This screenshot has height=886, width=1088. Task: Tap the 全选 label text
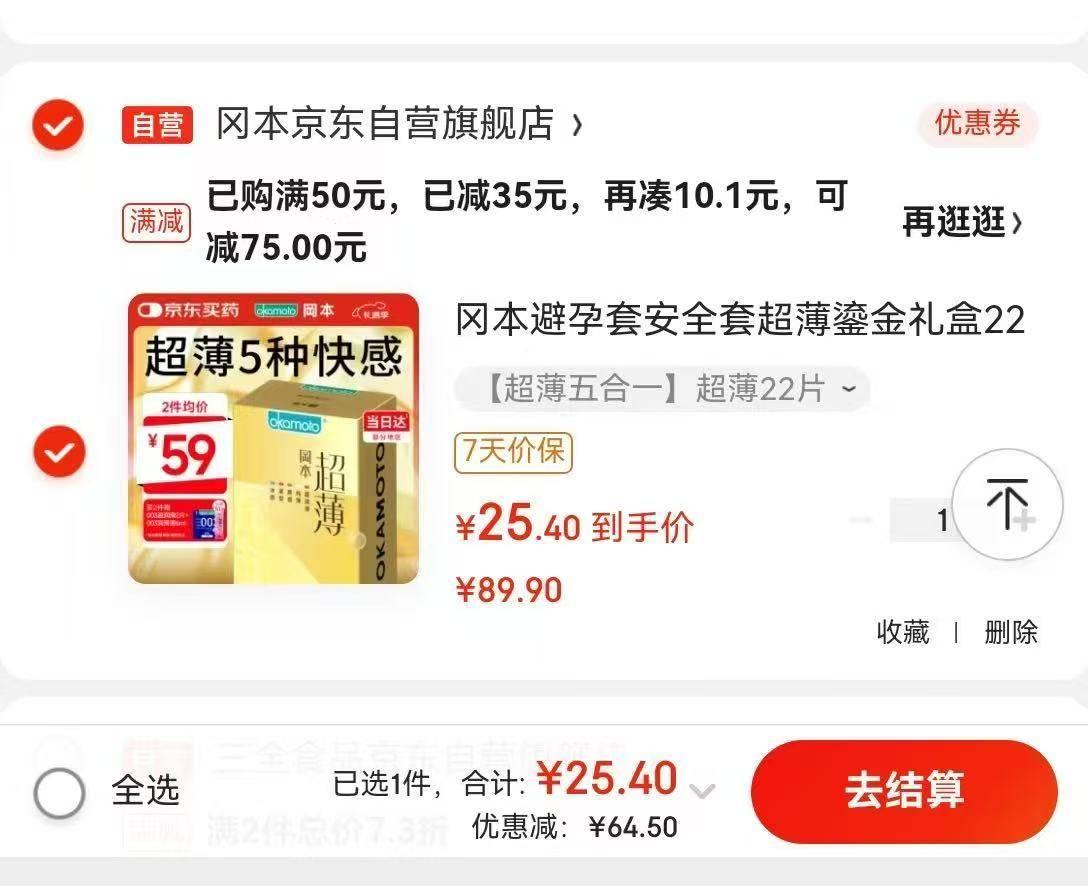(x=146, y=790)
